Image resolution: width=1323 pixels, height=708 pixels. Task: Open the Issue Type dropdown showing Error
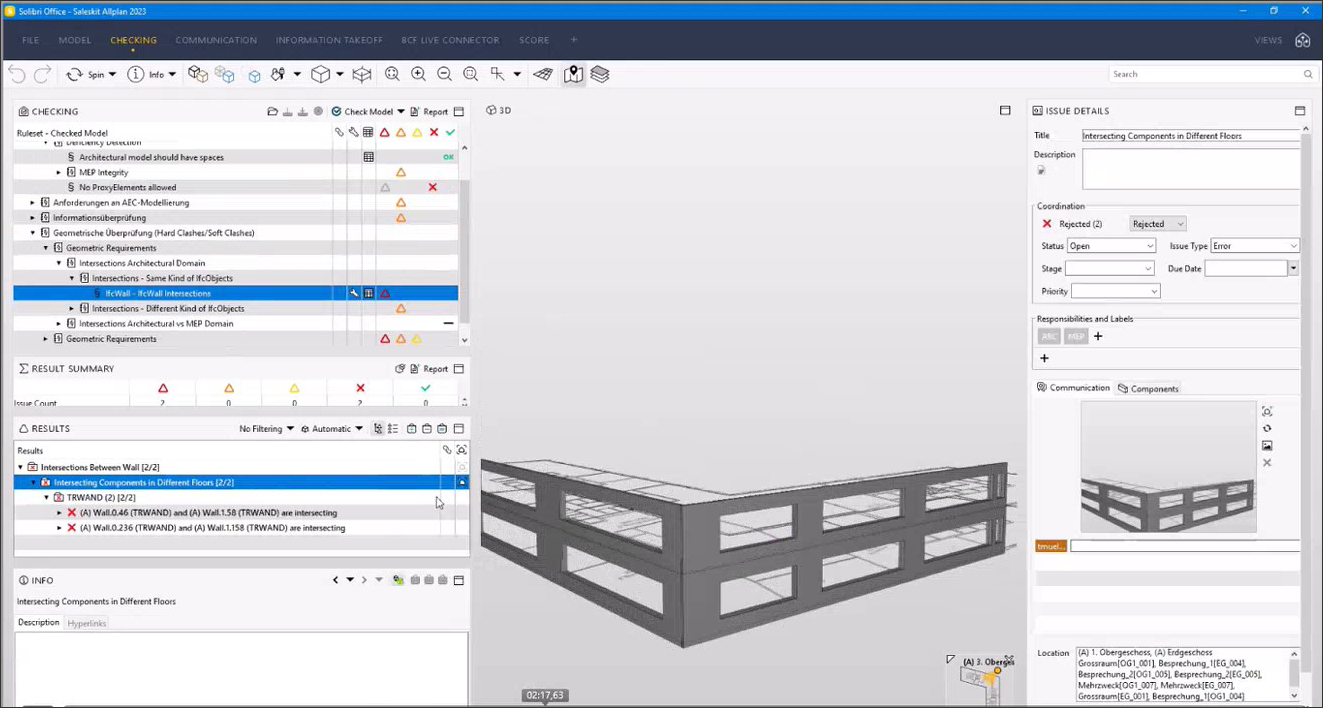point(1255,246)
